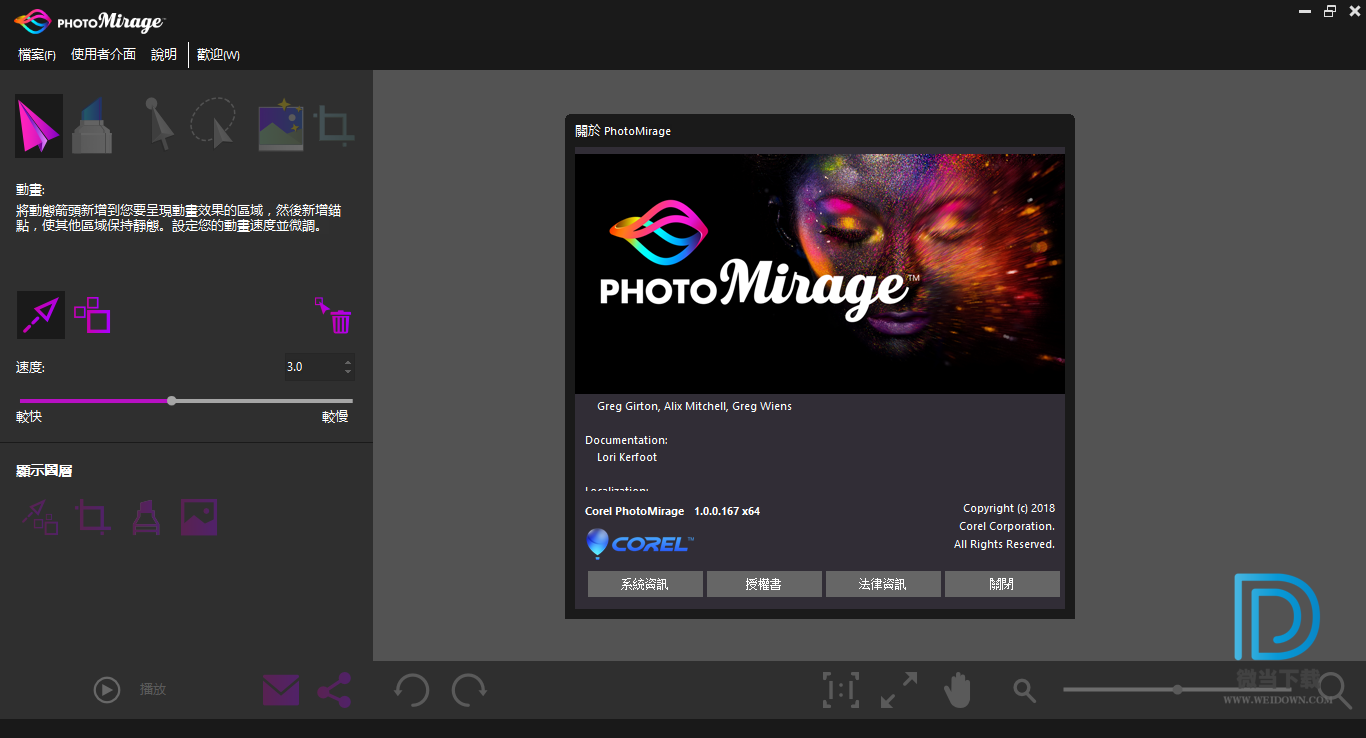1366x738 pixels.
Task: Click the Corel logo in About dialog
Action: tap(639, 543)
